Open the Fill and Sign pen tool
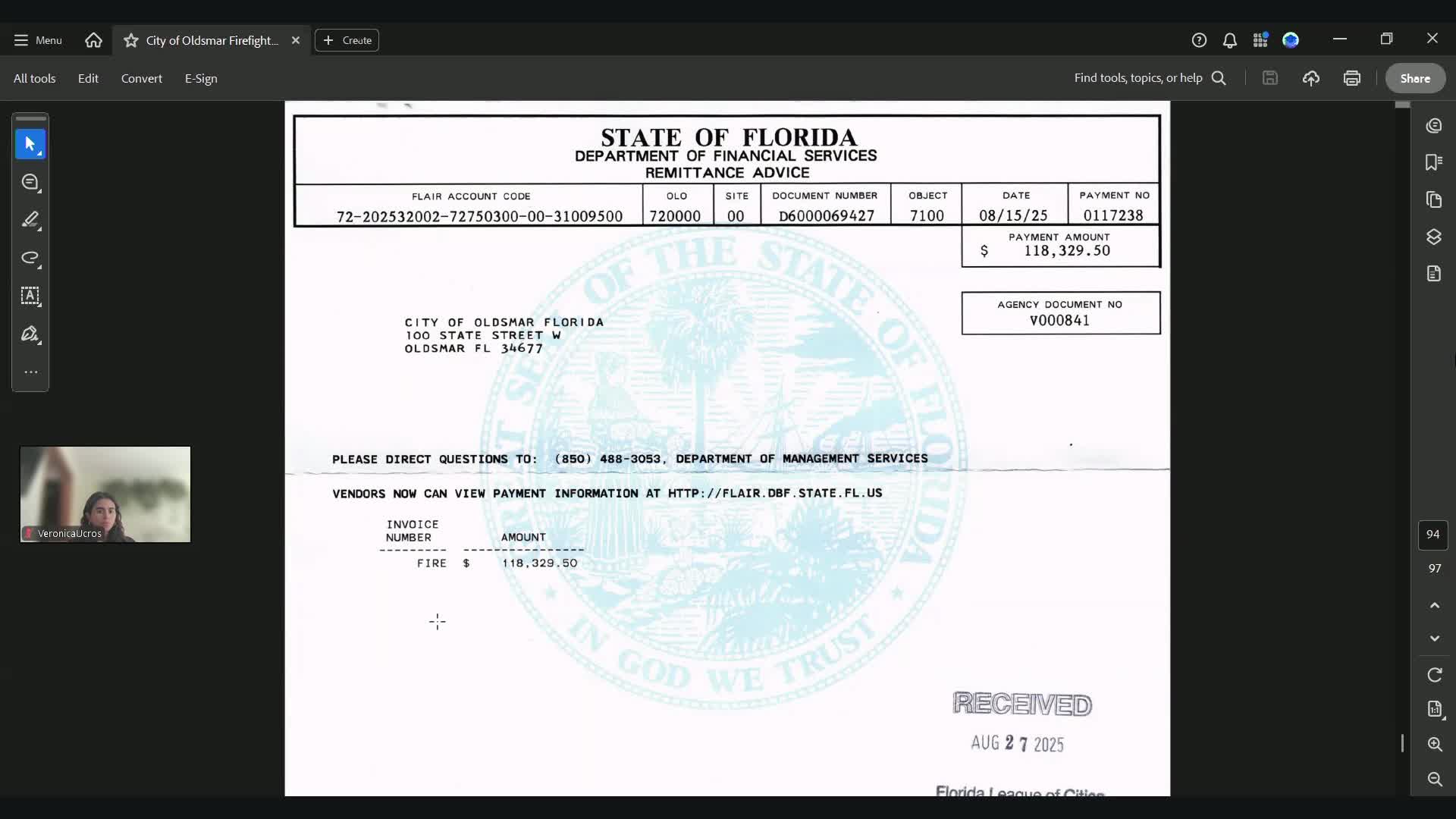 point(30,334)
